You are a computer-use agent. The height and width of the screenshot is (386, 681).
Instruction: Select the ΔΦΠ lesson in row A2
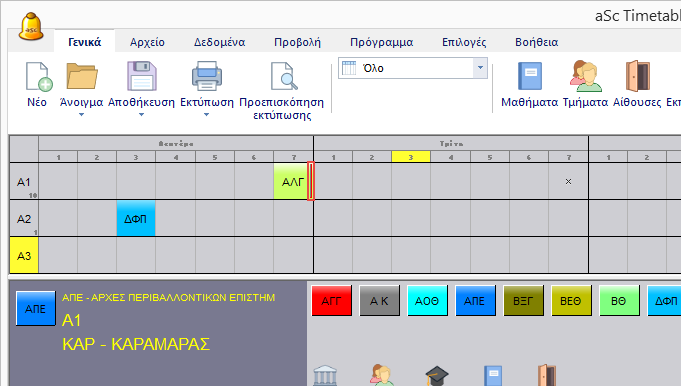click(x=136, y=218)
